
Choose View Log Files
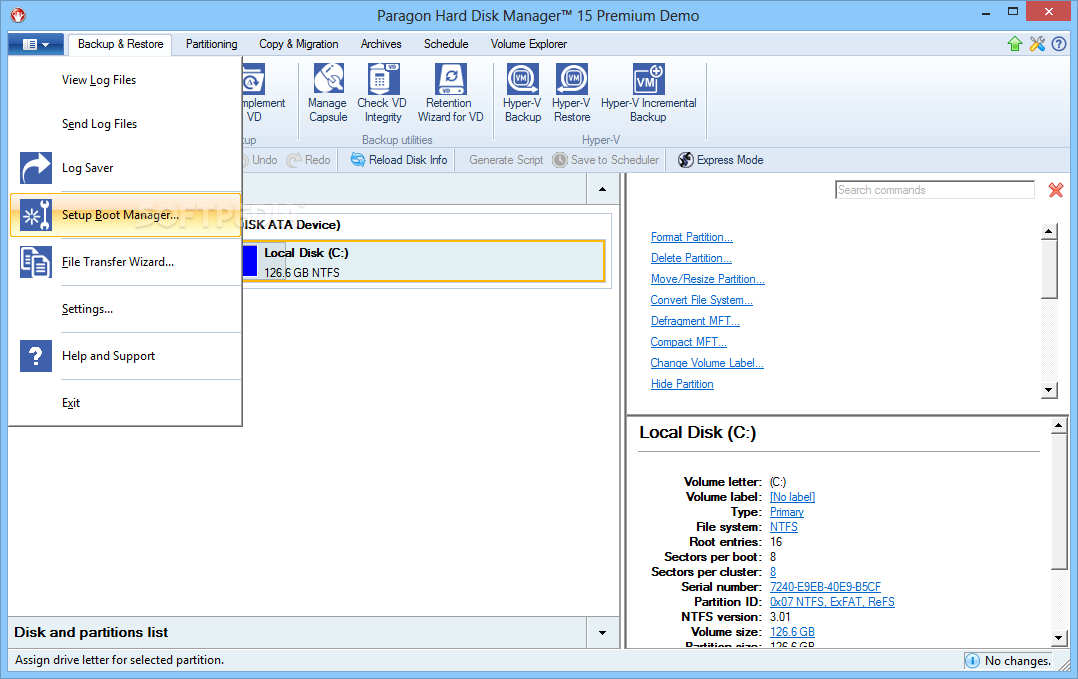point(125,80)
